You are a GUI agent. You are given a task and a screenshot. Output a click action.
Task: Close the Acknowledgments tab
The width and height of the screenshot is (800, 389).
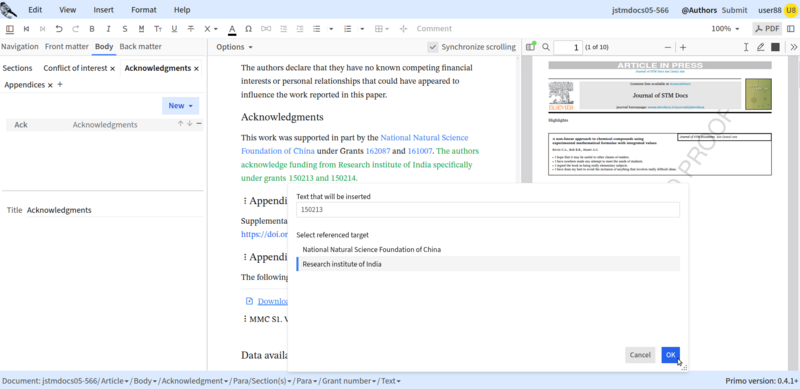(196, 68)
